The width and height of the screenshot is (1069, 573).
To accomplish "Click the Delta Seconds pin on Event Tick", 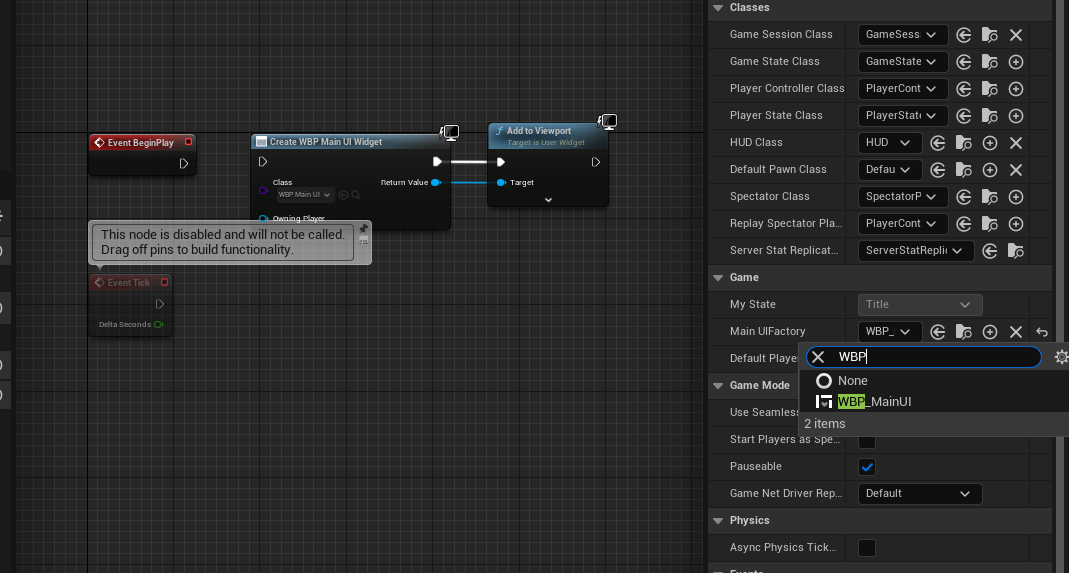I will tap(158, 325).
